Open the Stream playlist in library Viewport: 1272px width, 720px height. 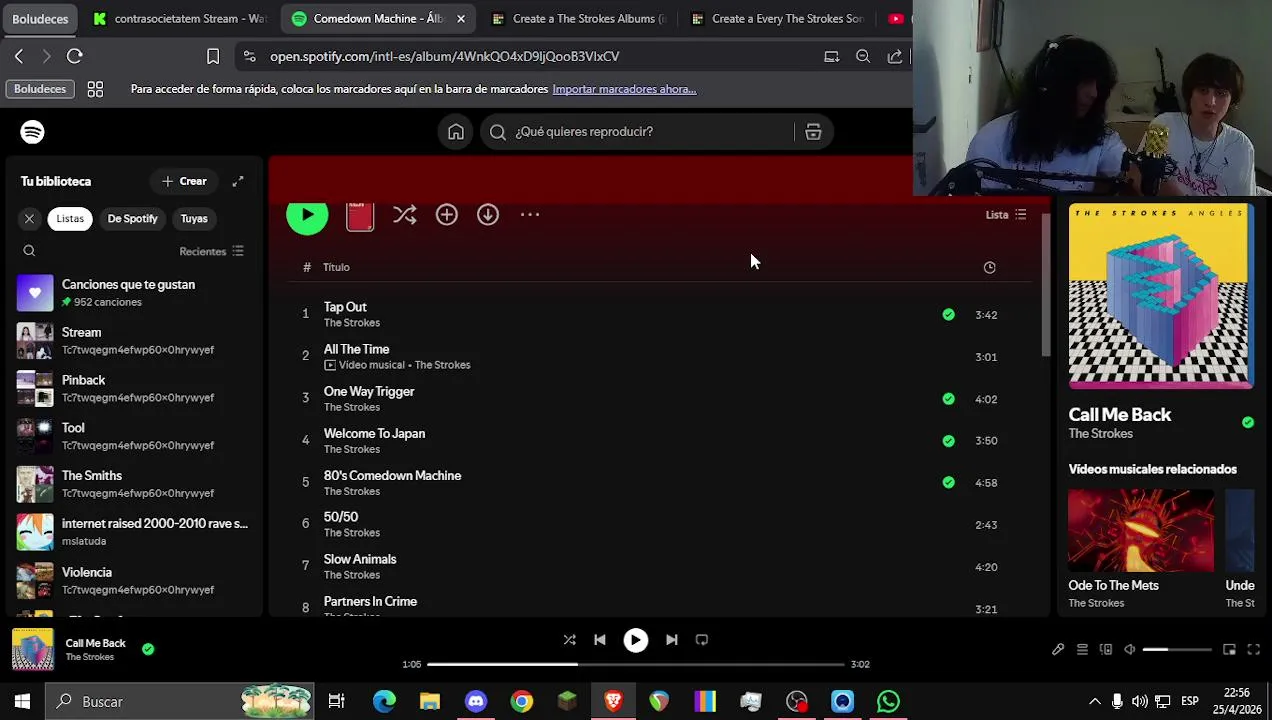pos(136,341)
